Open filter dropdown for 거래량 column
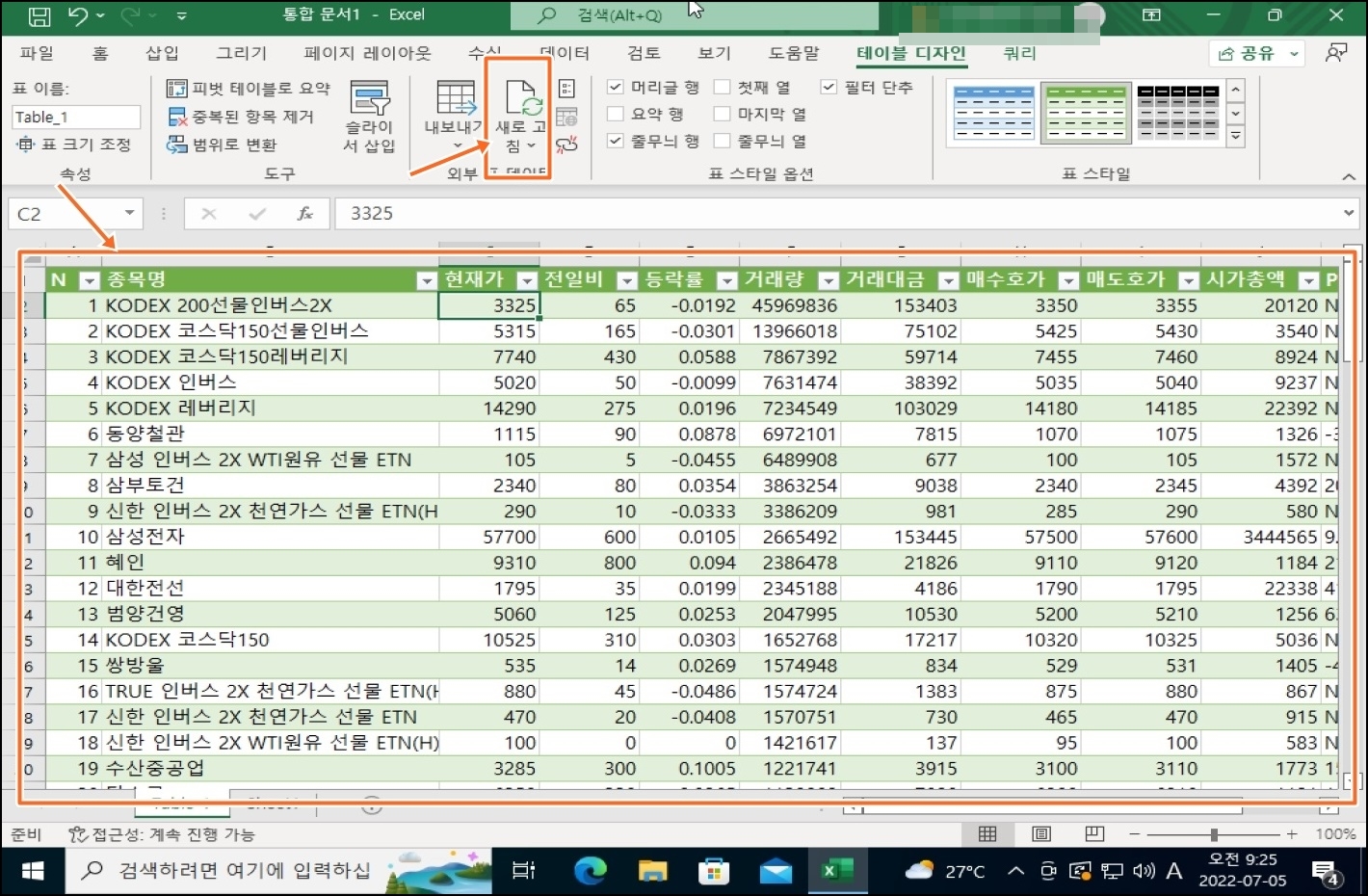This screenshot has width=1368, height=896. point(829,280)
